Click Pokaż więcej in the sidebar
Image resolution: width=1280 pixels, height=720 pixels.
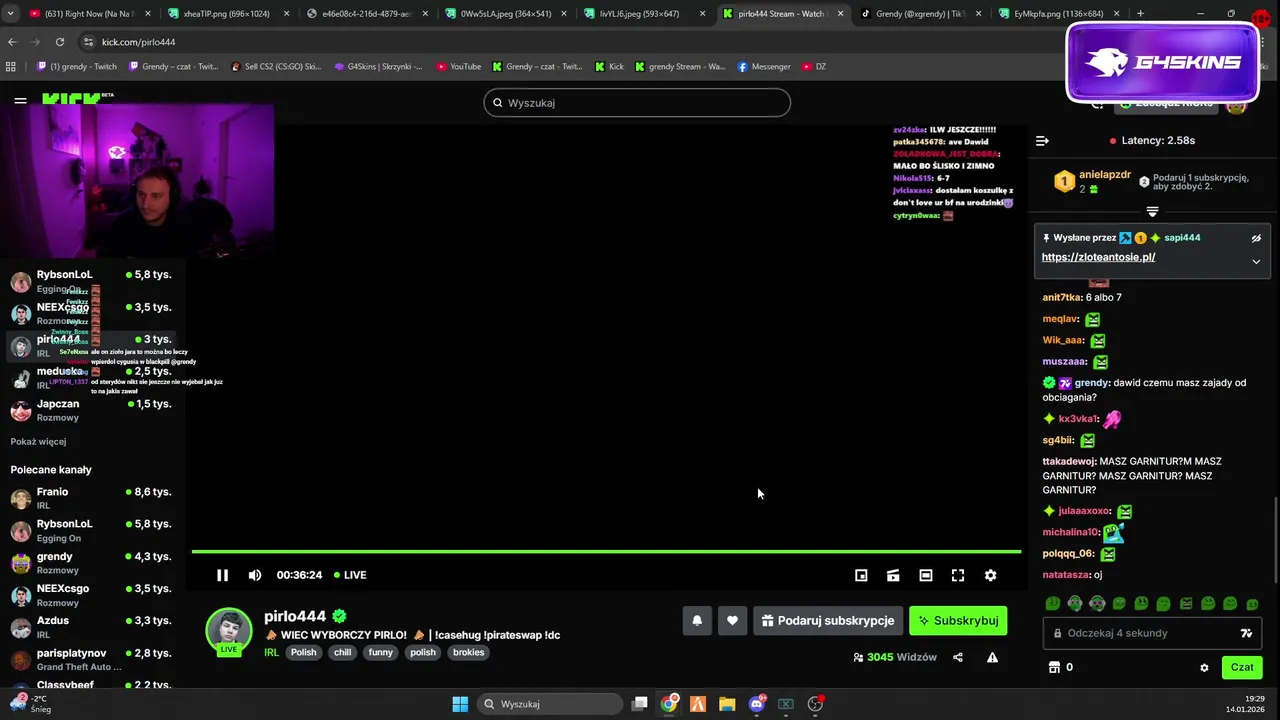(38, 441)
